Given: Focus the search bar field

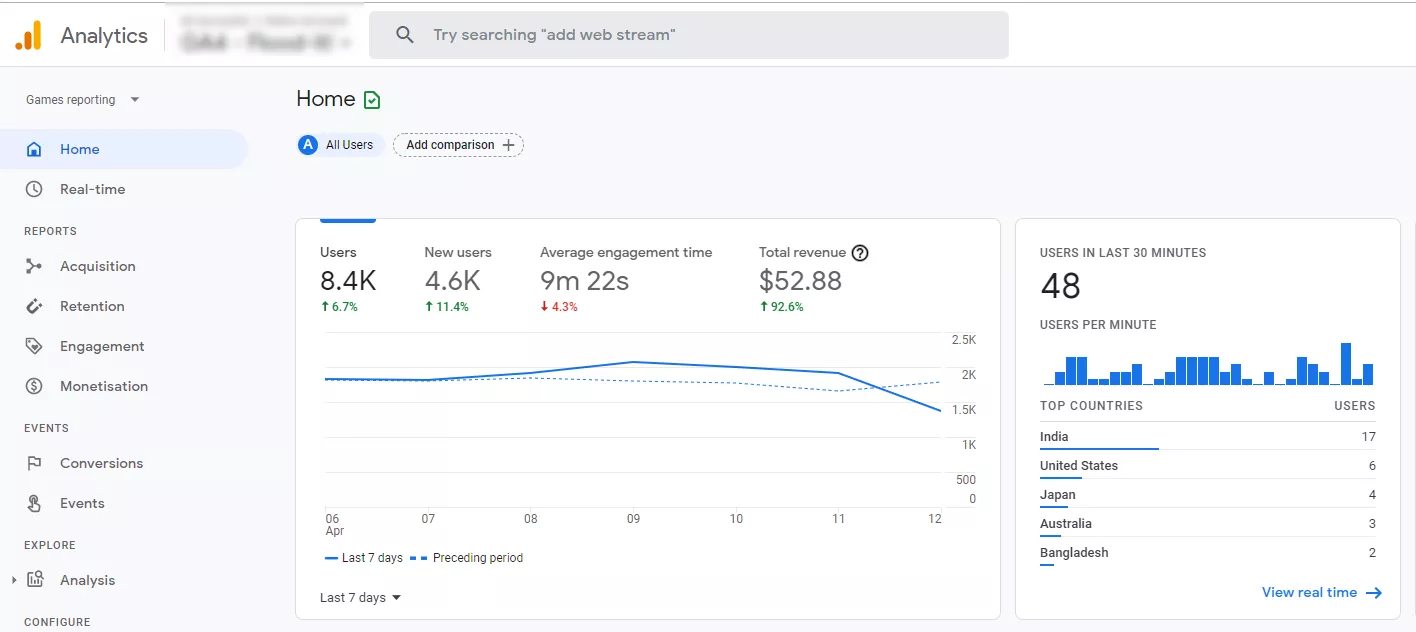Looking at the screenshot, I should pos(688,35).
